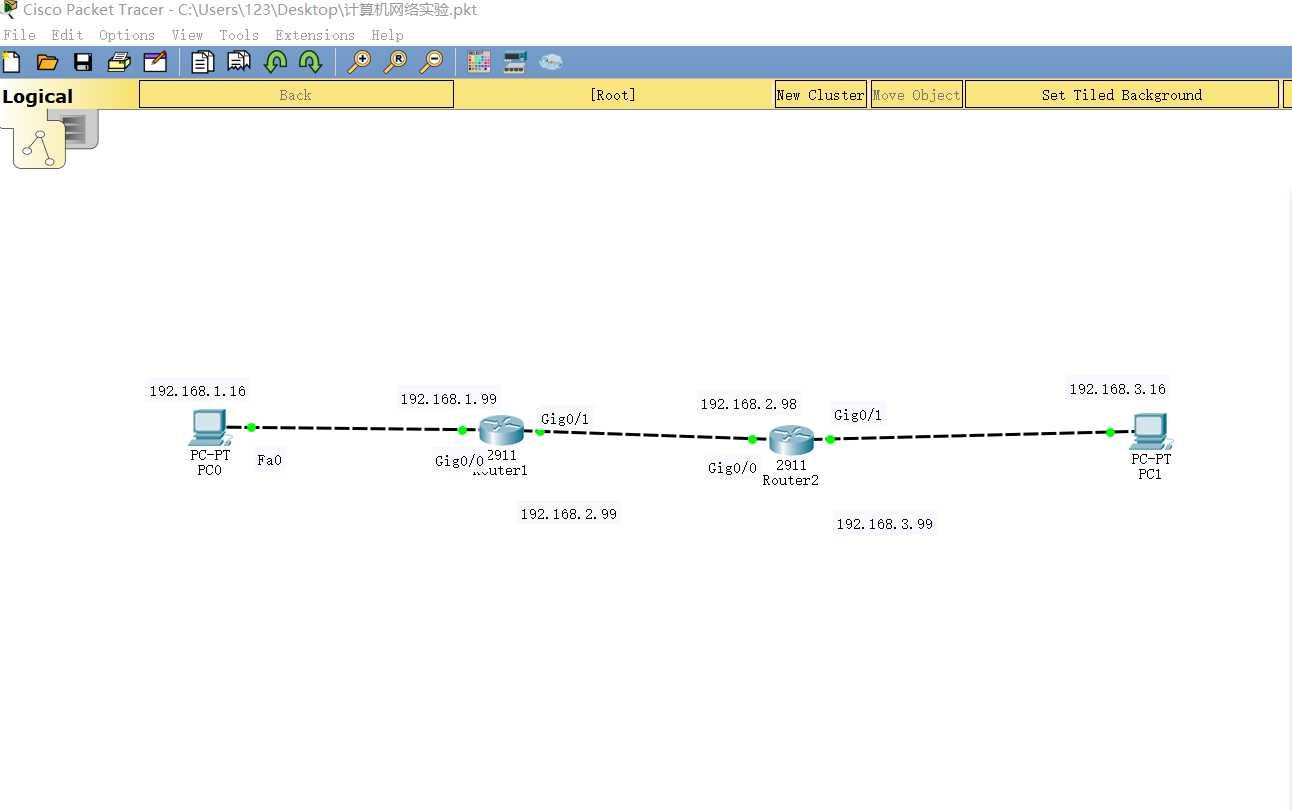Screen dimensions: 1292x810
Task: Reset zoom level with R magnifier
Action: (395, 62)
